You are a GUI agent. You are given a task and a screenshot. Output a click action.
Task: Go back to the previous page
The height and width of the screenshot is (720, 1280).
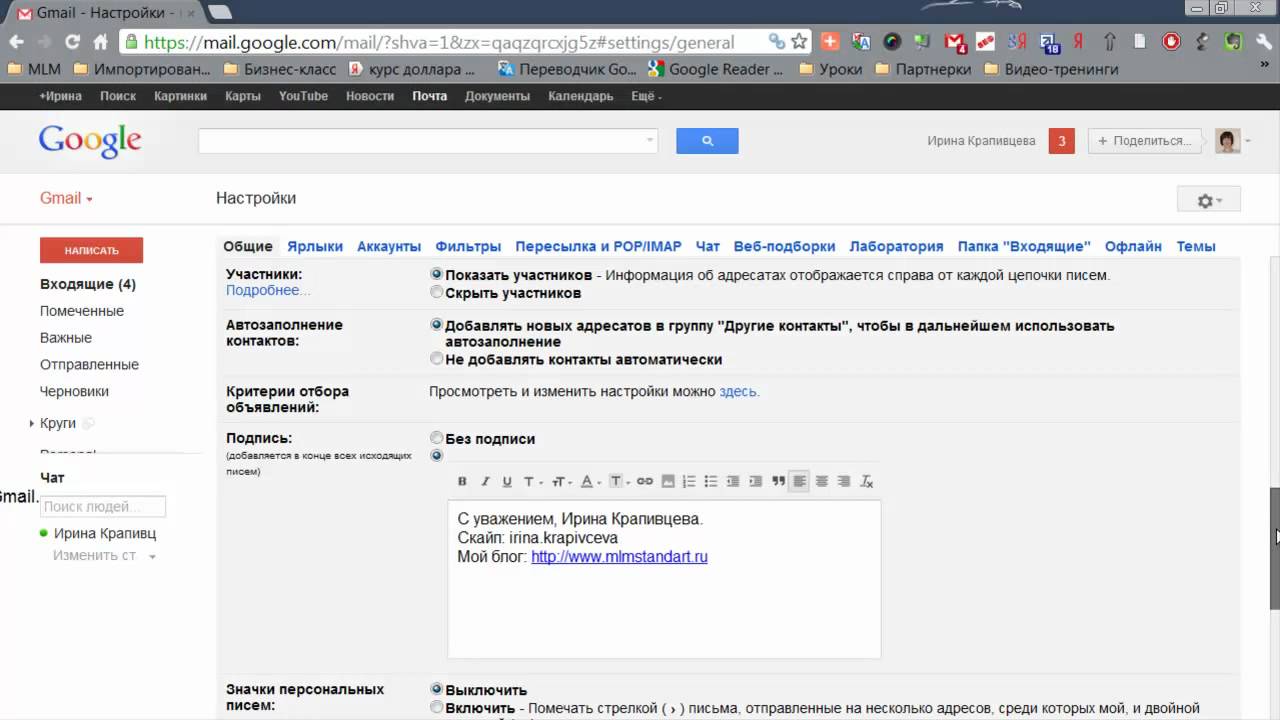16,42
